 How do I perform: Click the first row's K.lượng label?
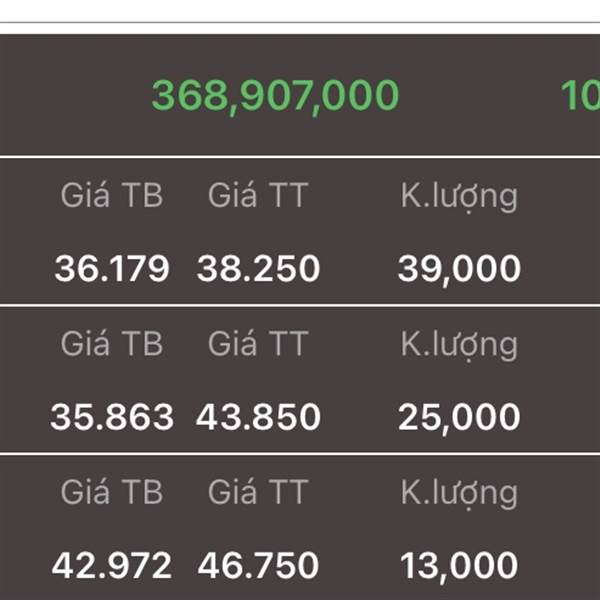coord(459,198)
